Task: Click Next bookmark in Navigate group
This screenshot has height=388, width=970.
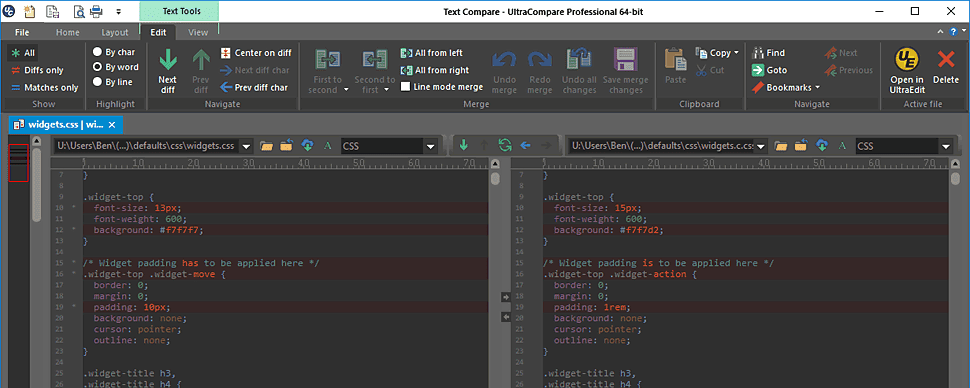Action: pos(841,53)
